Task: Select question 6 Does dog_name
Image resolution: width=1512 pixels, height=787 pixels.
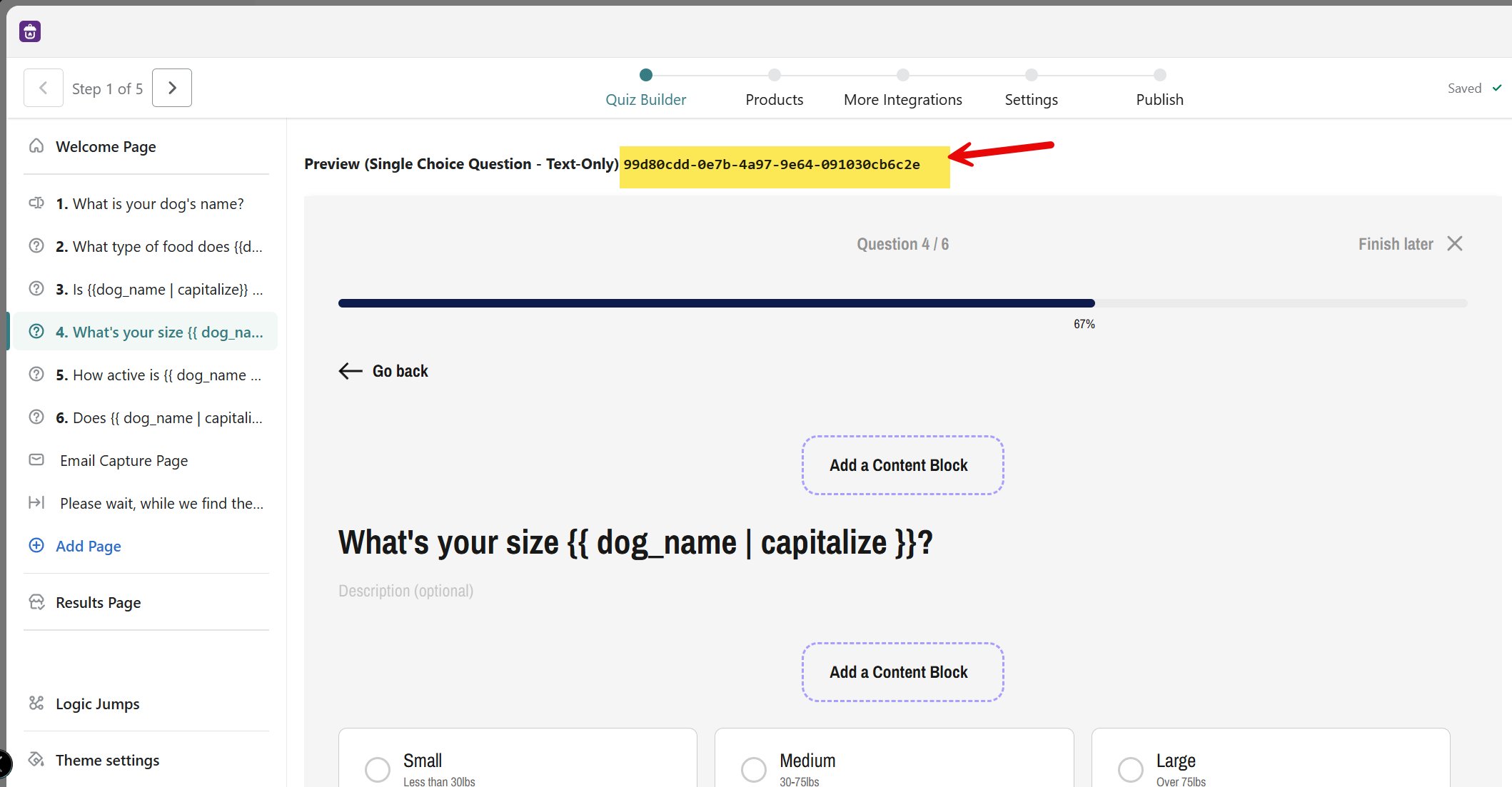Action: point(146,417)
